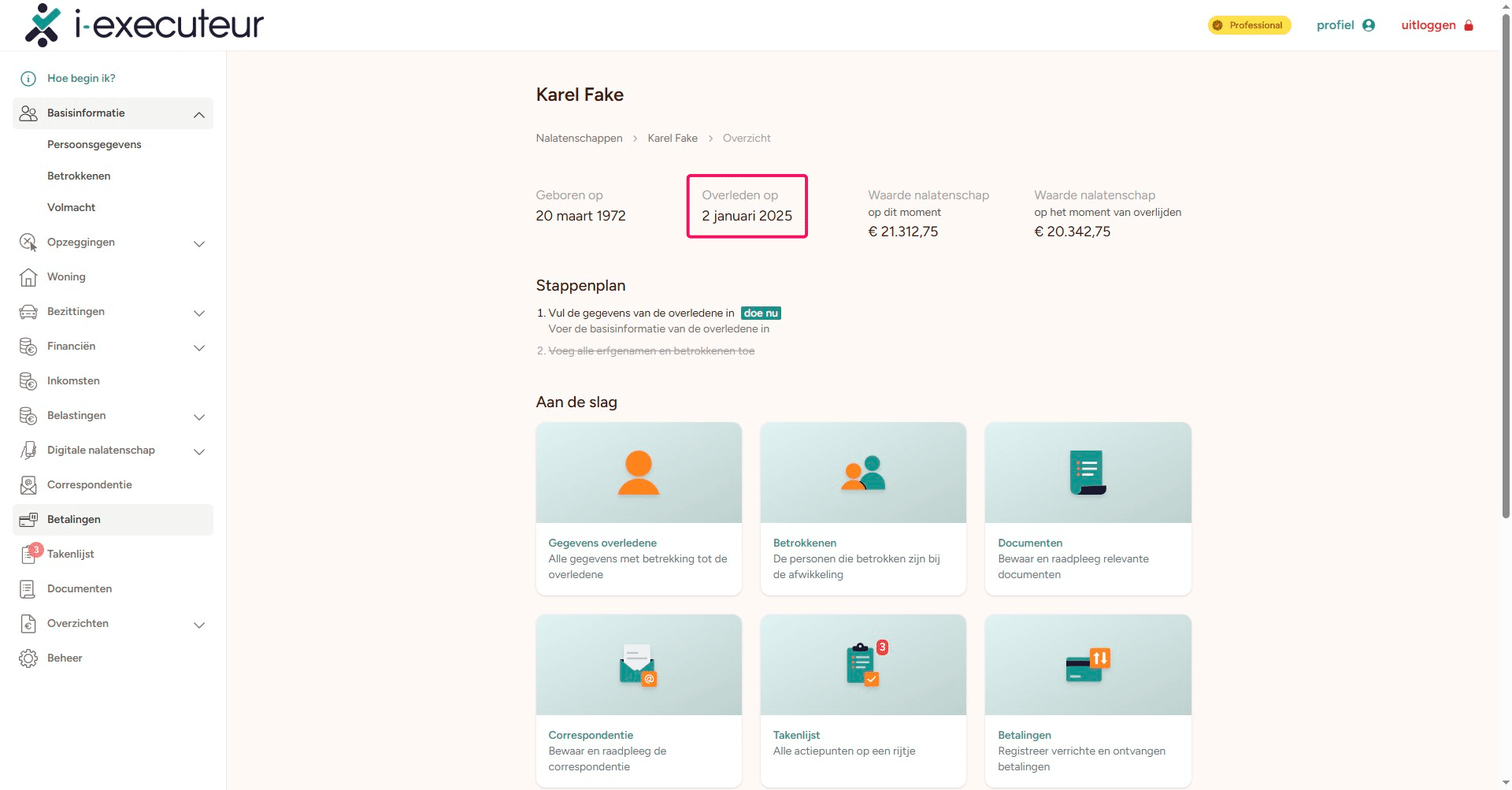The width and height of the screenshot is (1512, 790).
Task: Click the orange person icon on Gegevens overledene card
Action: point(639,473)
